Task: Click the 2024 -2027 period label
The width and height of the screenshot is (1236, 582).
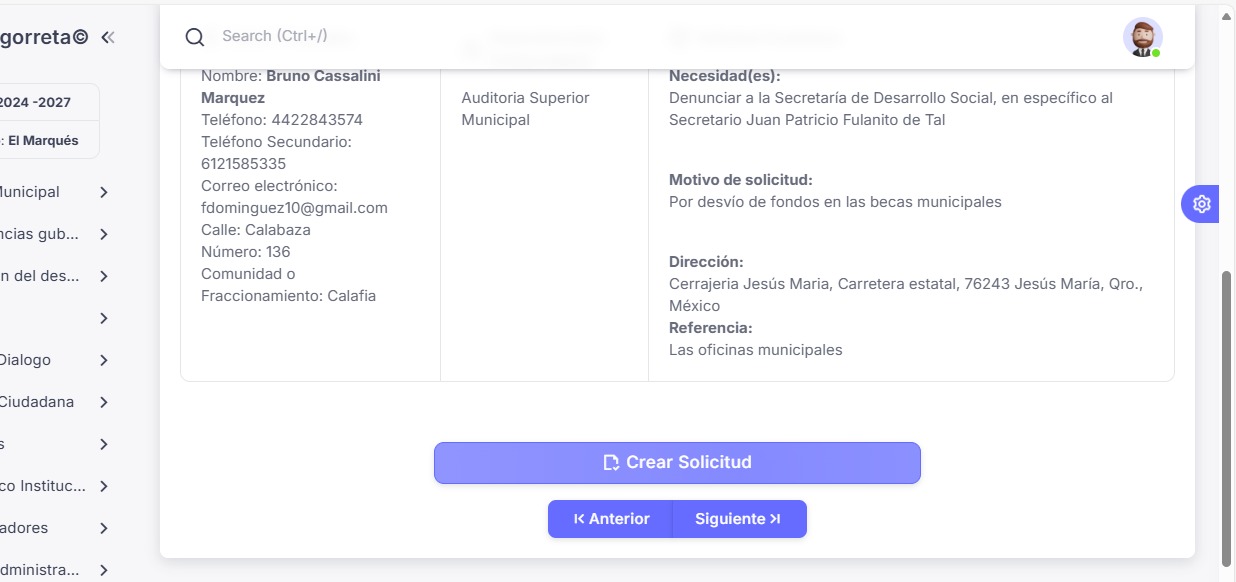Action: click(x=35, y=102)
